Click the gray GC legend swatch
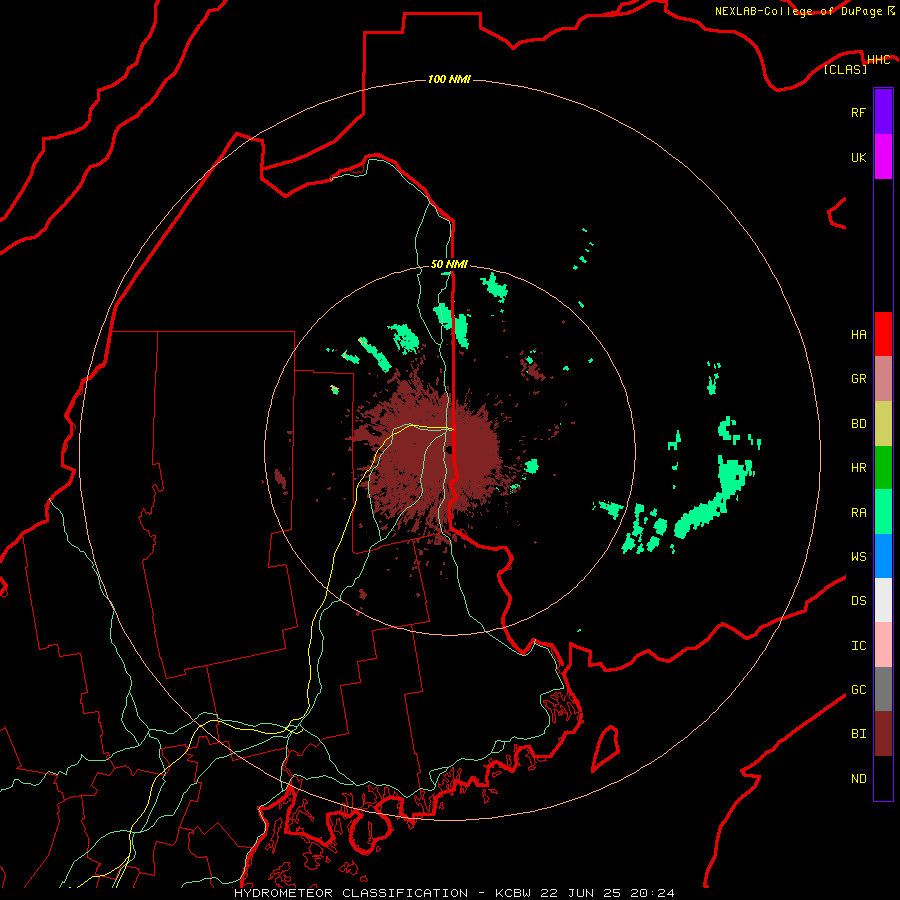This screenshot has height=900, width=900. (883, 689)
